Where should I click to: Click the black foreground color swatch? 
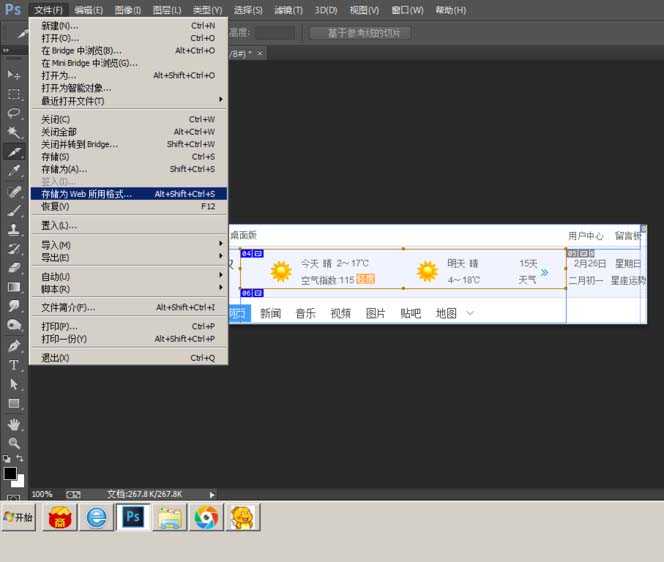tap(9, 473)
